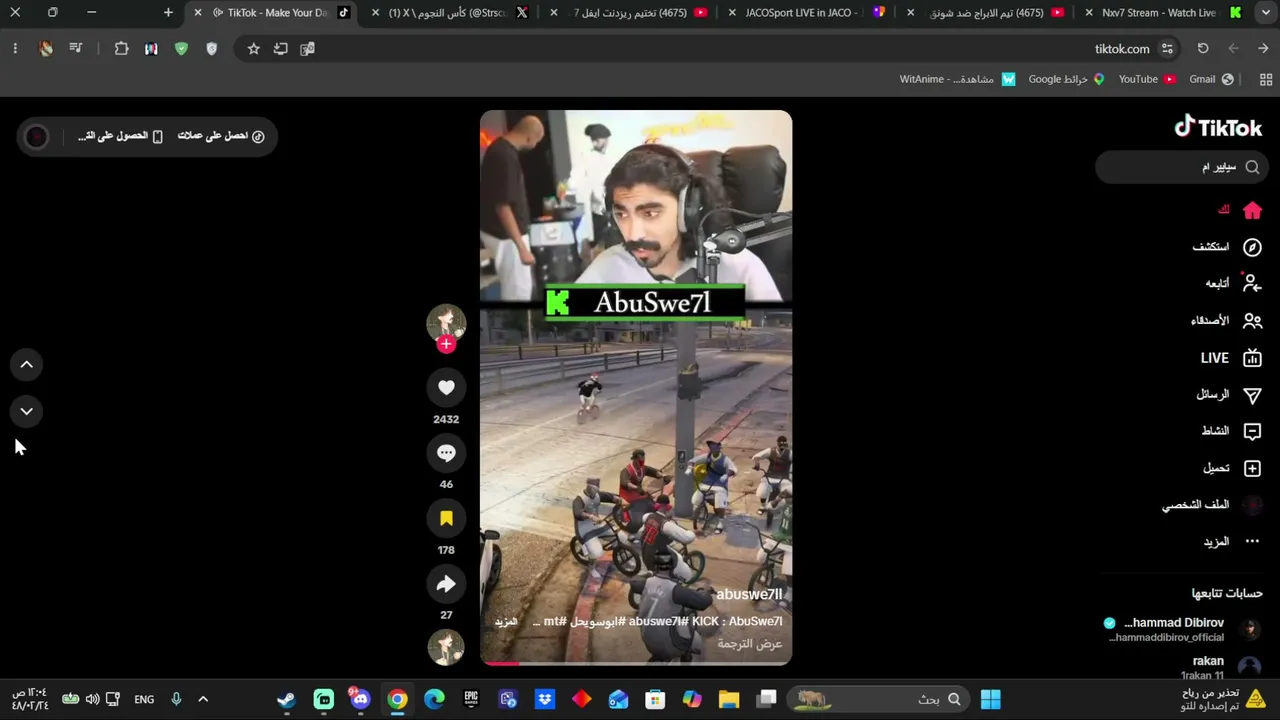Image resolution: width=1280 pixels, height=720 pixels.
Task: Open LIVE in the TikTok sidebar
Action: pos(1231,358)
